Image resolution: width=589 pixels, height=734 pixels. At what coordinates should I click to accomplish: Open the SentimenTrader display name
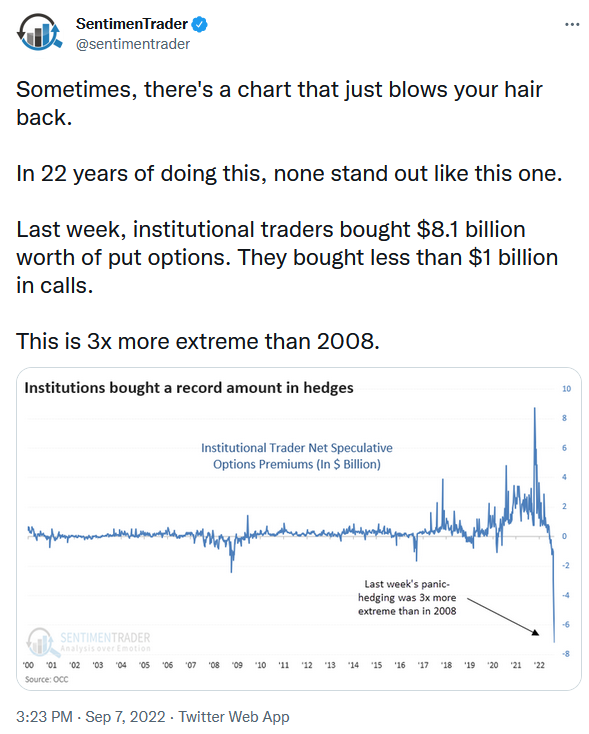coord(132,23)
